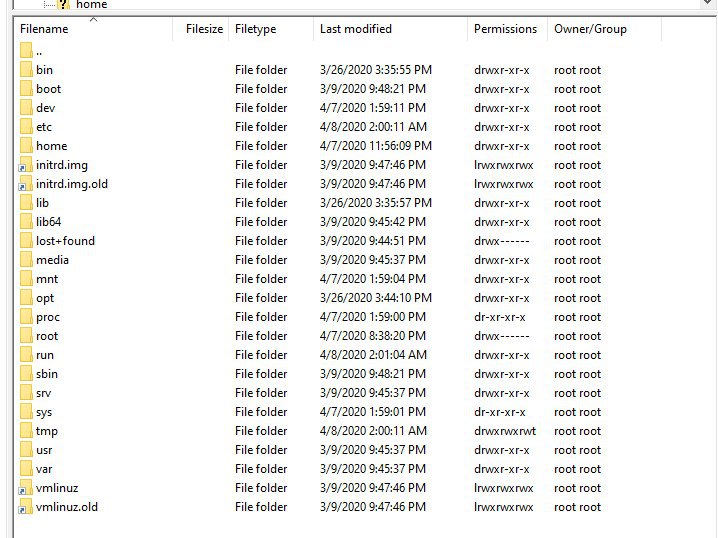
Task: Sort list by Filename column header
Action: [93, 29]
